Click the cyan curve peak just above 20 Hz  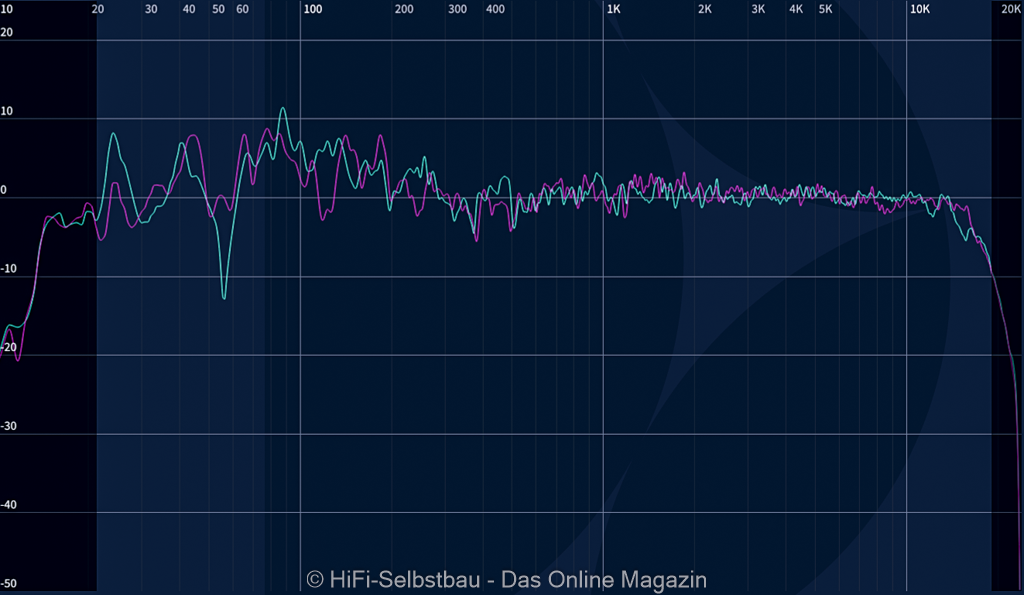(x=113, y=133)
